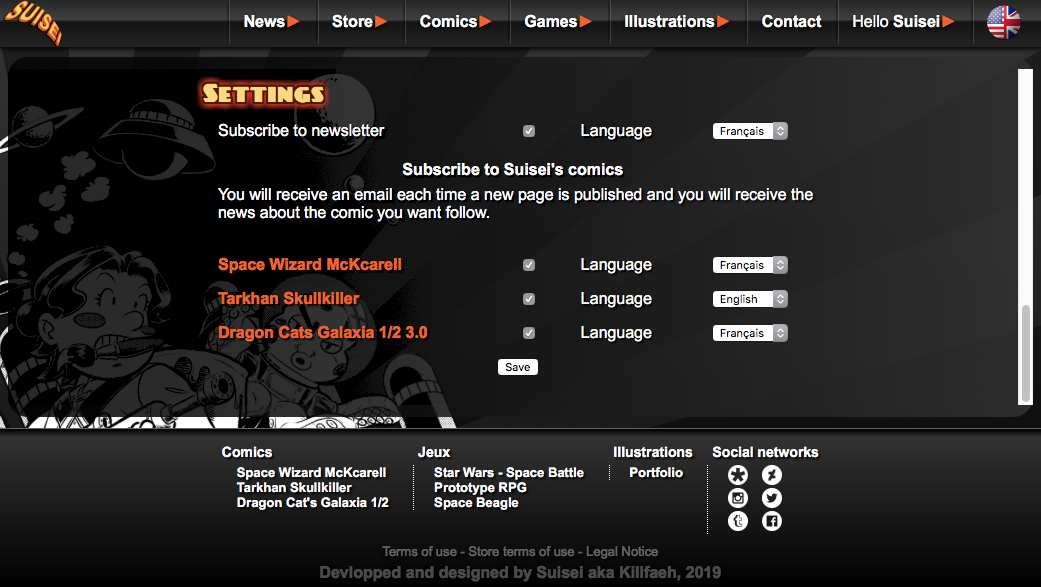
Task: Open the Prototype RPG link
Action: pyautogui.click(x=480, y=487)
